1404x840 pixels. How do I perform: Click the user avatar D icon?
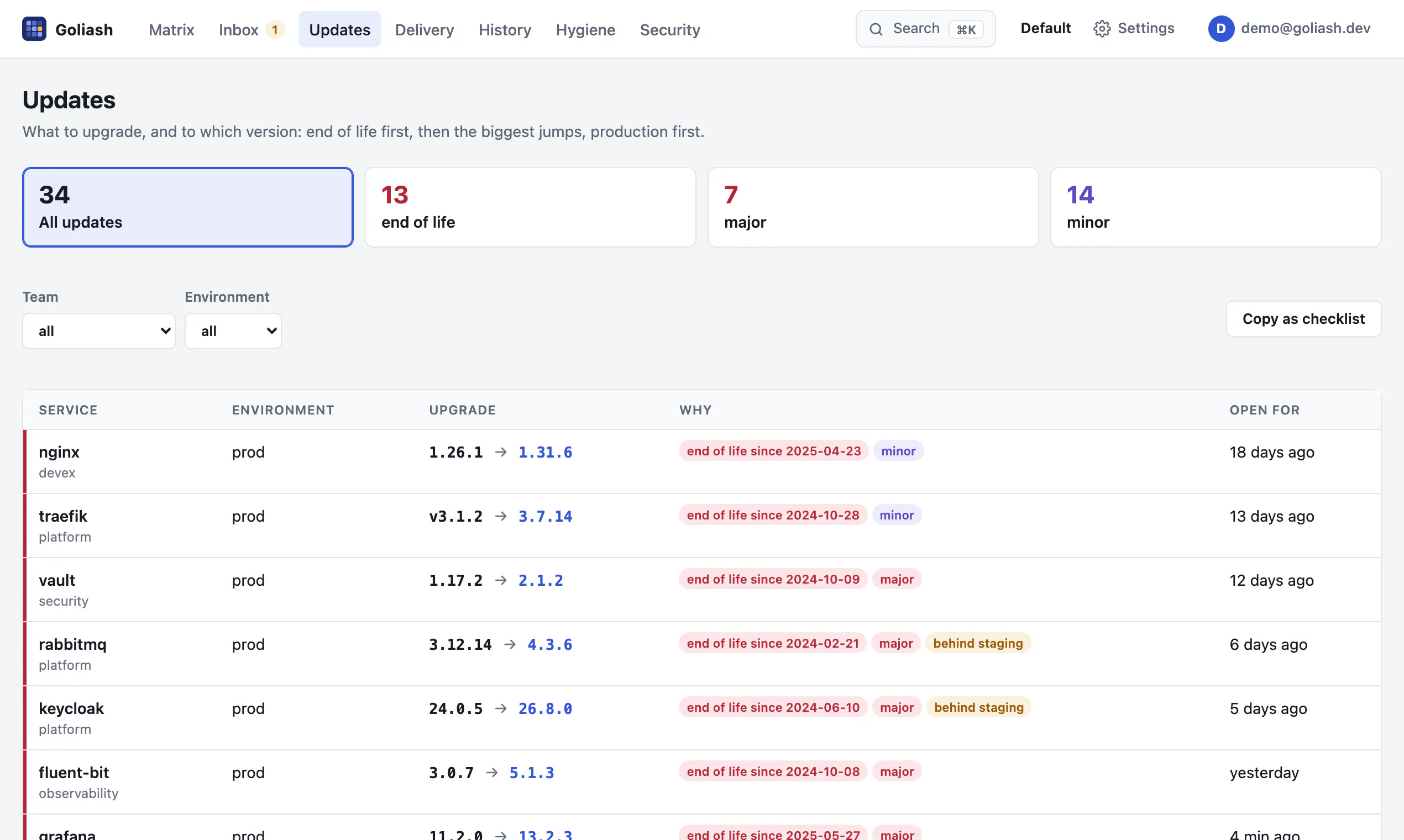point(1221,29)
